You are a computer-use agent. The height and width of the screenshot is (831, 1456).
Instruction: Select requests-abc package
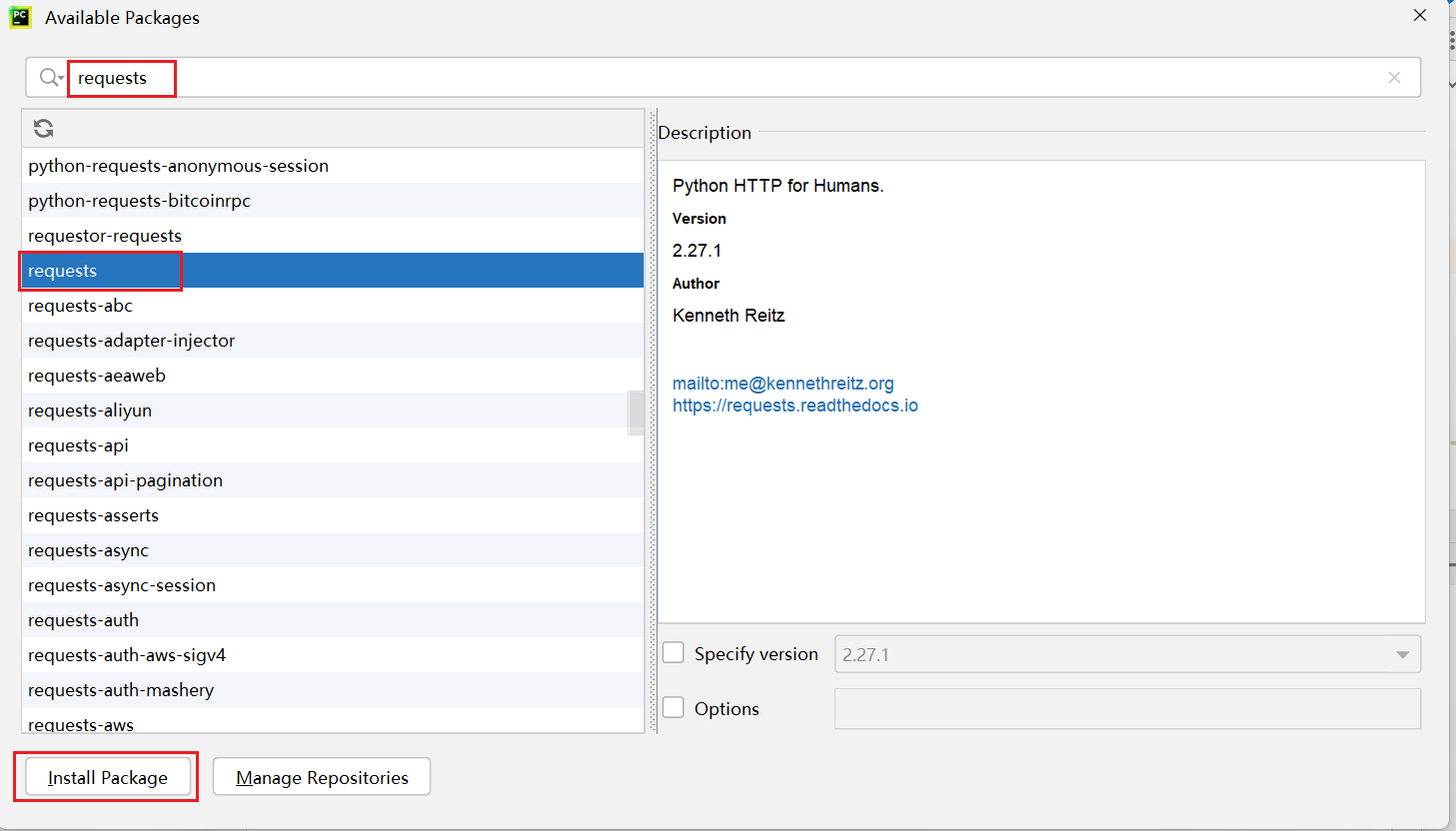(x=333, y=306)
